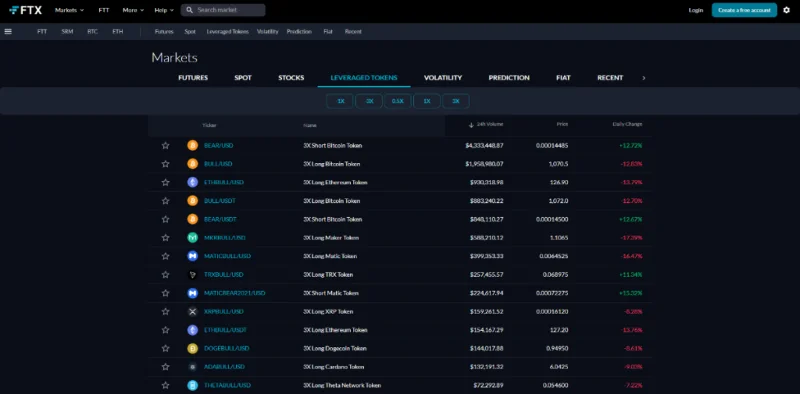This screenshot has width=800, height=394.
Task: Open the settings gear icon
Action: (786, 10)
